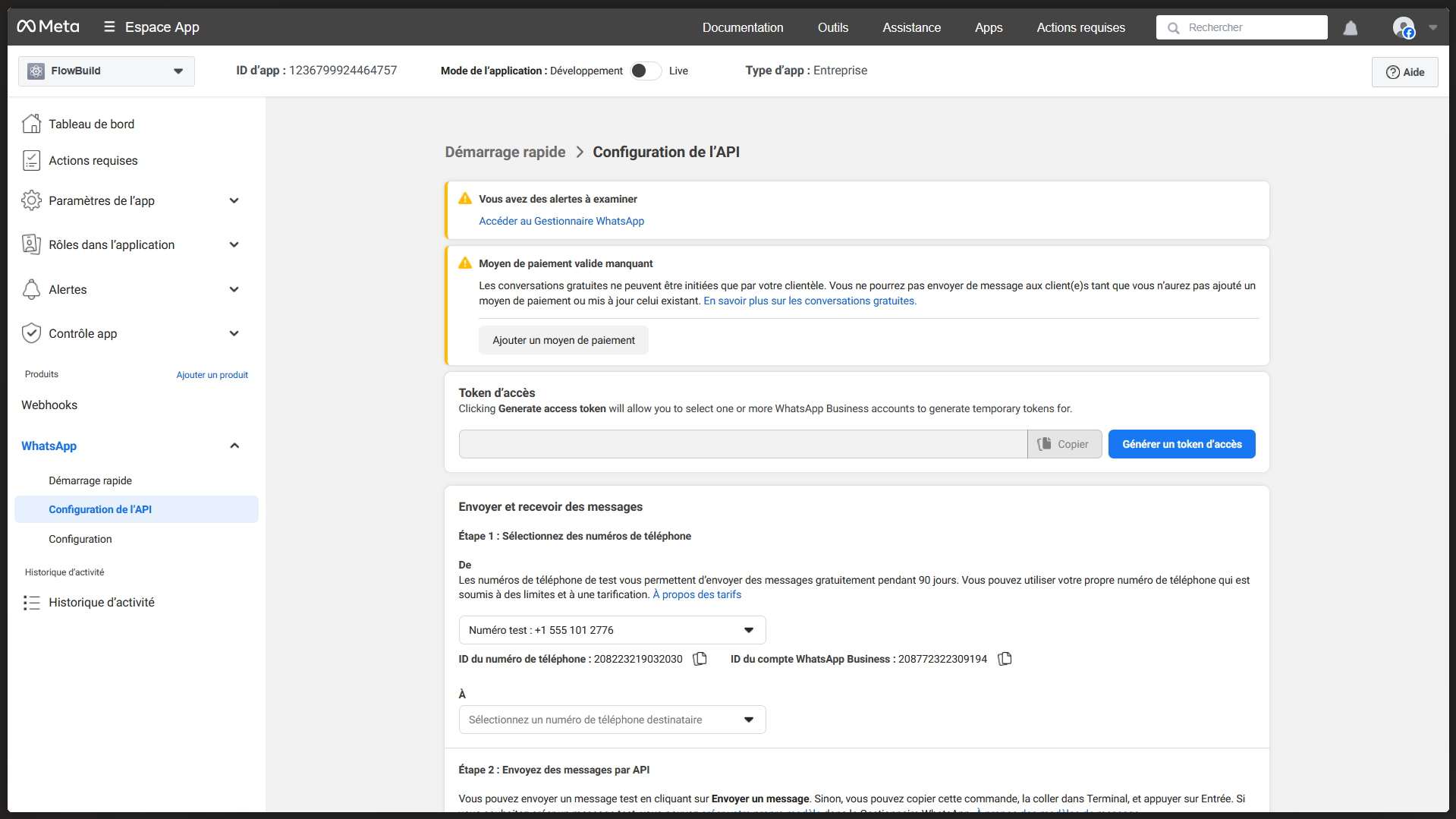Select Démarrage rapide under WhatsApp
Image resolution: width=1456 pixels, height=819 pixels.
pyautogui.click(x=90, y=480)
